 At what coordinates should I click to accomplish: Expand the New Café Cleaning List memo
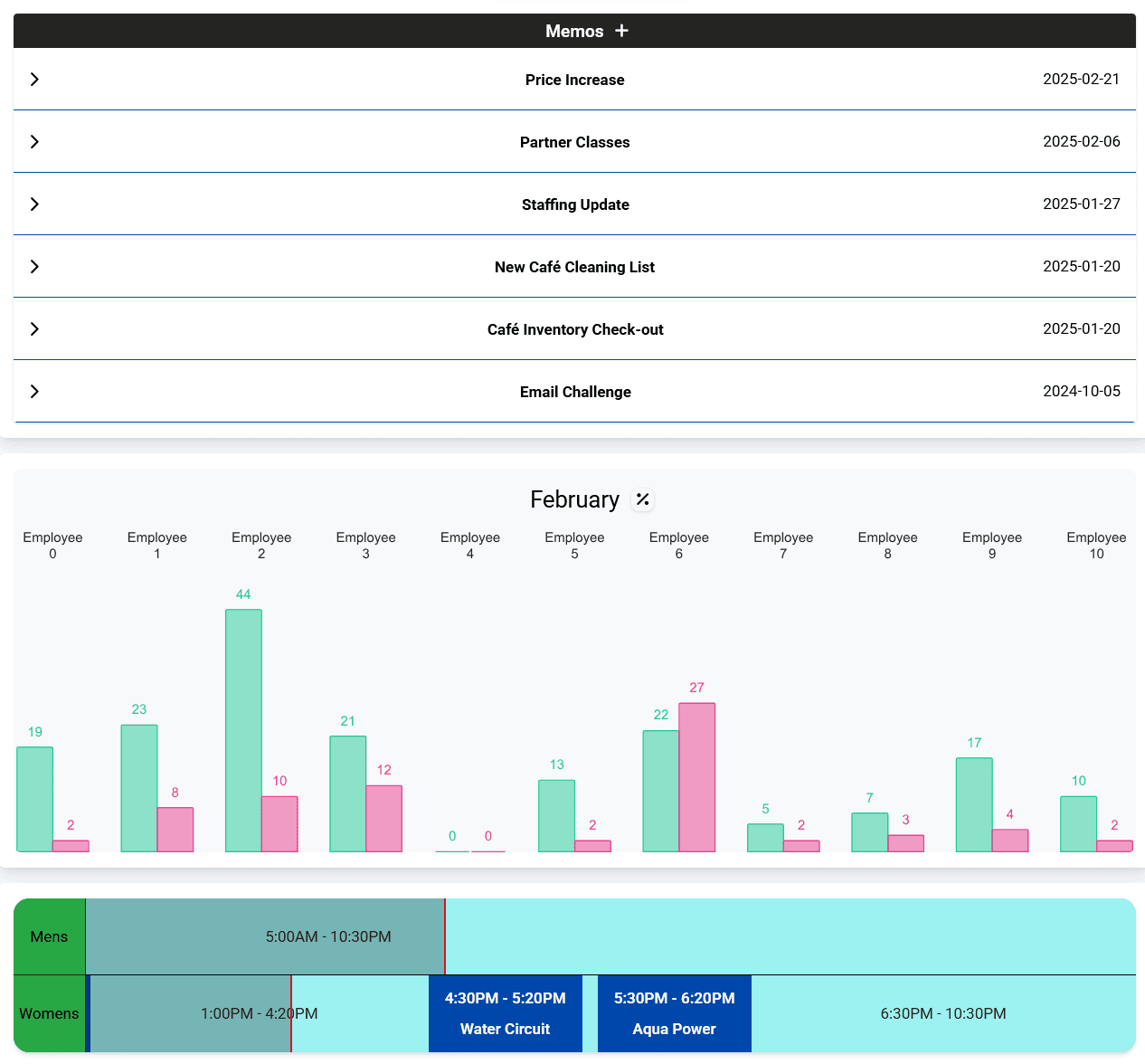click(x=34, y=266)
